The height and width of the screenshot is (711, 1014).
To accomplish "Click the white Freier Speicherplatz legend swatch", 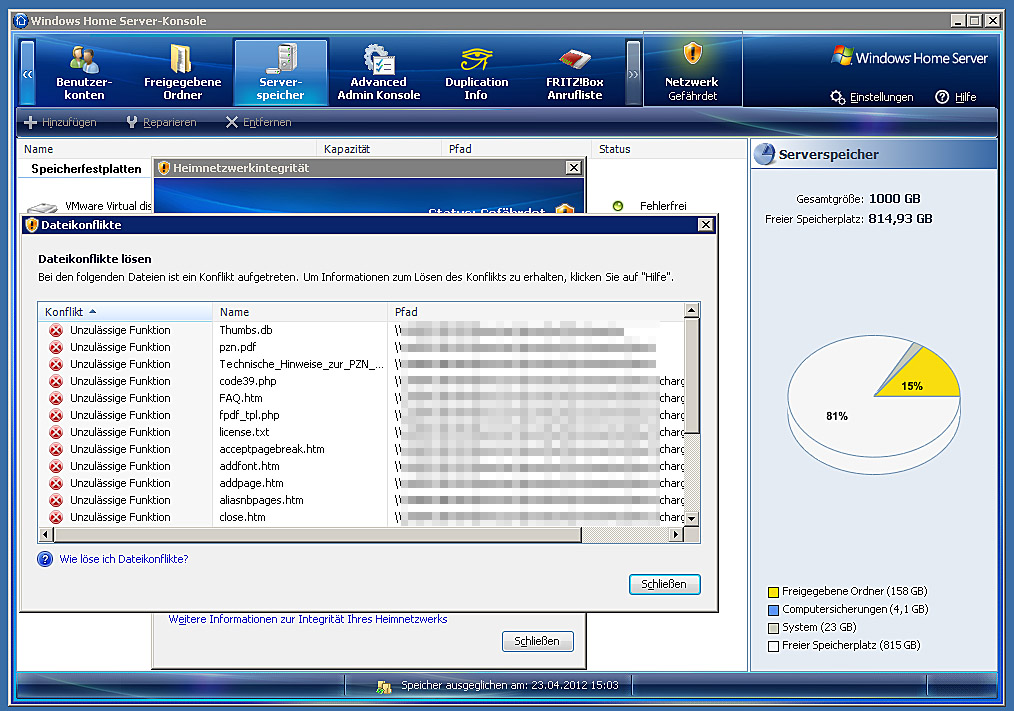I will 773,646.
